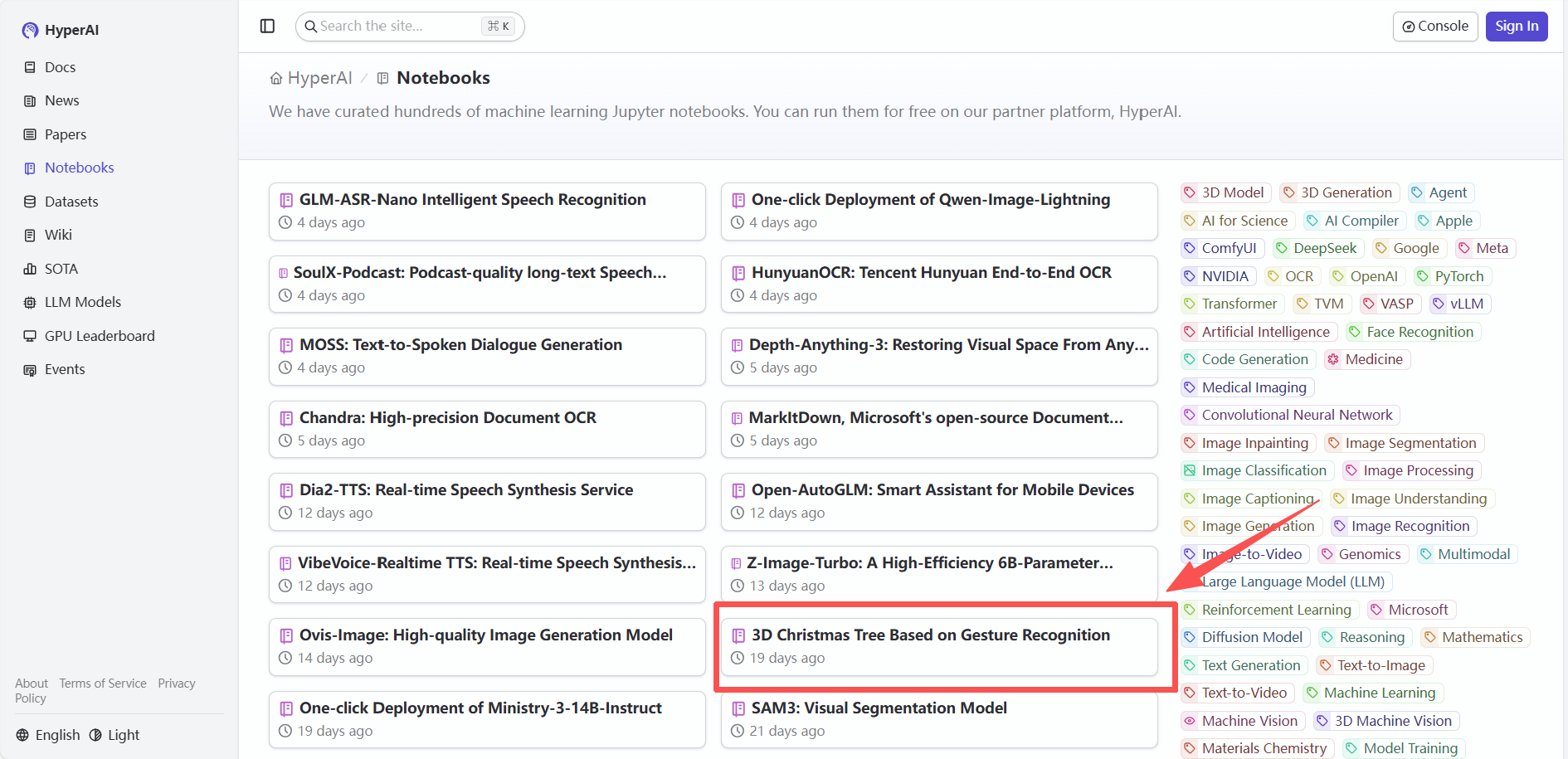Viewport: 1568px width, 759px height.
Task: Toggle the sidebar panel icon
Action: pos(267,27)
